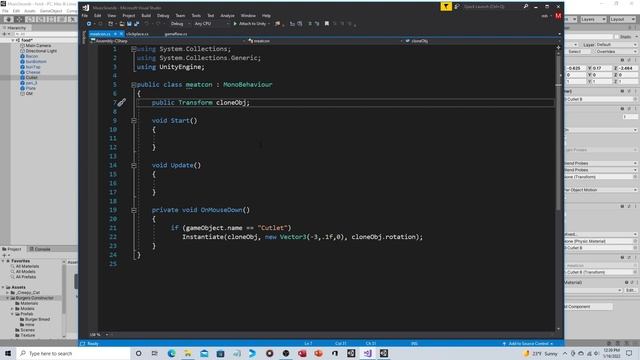The width and height of the screenshot is (640, 360).
Task: Open the Tools menu in Visual Studio
Action: [196, 16]
